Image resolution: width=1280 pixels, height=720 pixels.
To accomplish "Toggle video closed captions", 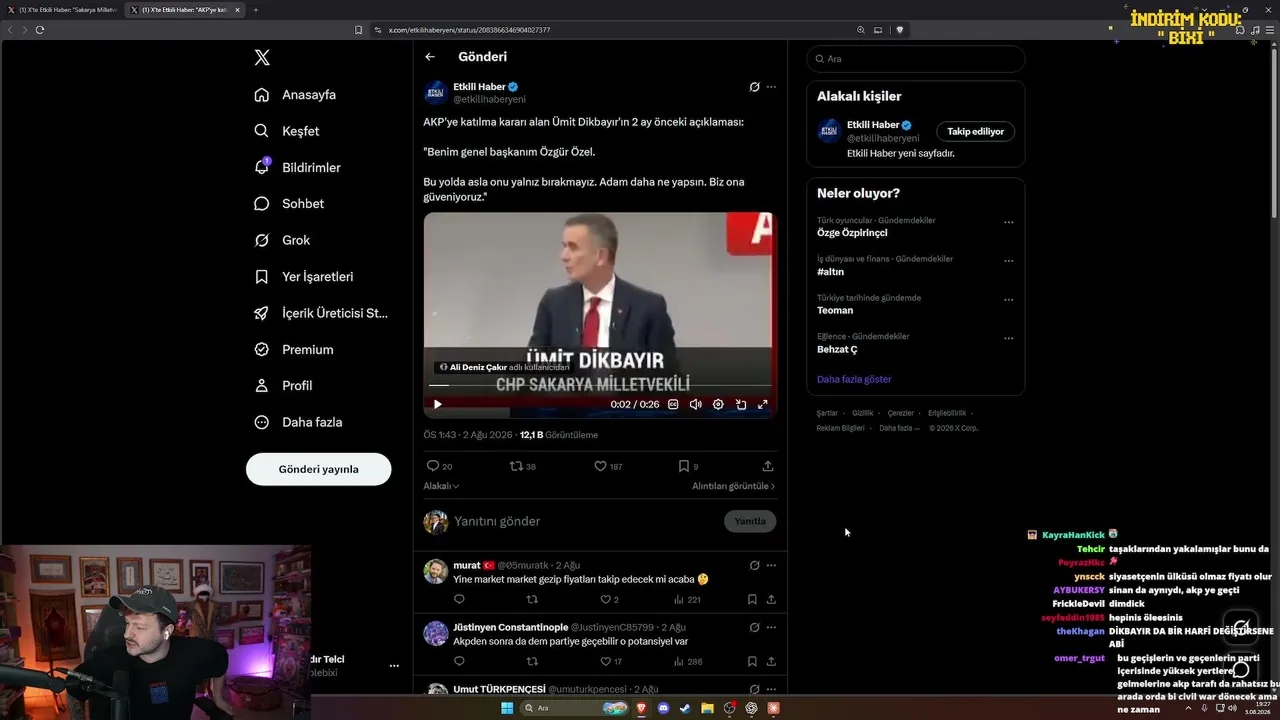I will pos(673,404).
